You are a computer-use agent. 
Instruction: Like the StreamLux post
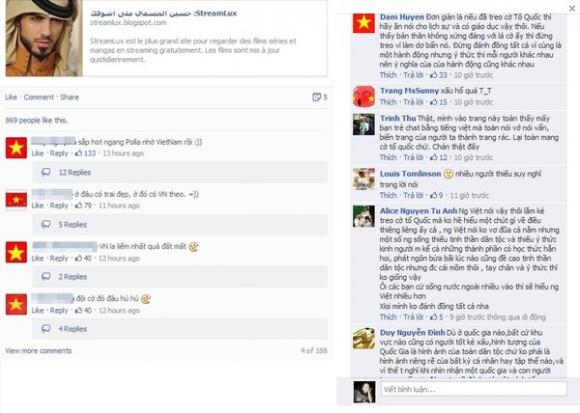click(x=11, y=97)
